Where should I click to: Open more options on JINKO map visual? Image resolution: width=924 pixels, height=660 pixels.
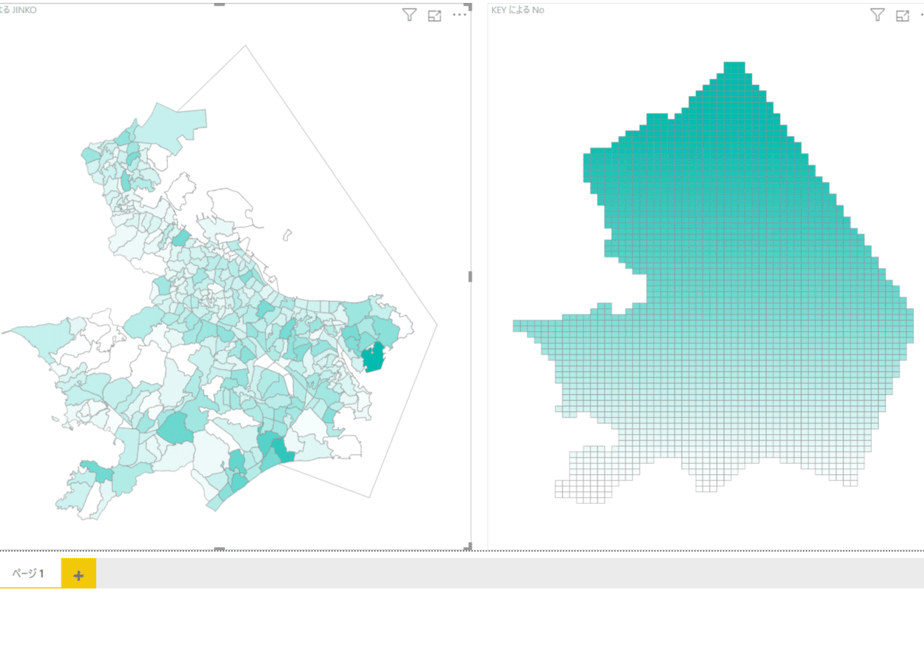[x=459, y=15]
